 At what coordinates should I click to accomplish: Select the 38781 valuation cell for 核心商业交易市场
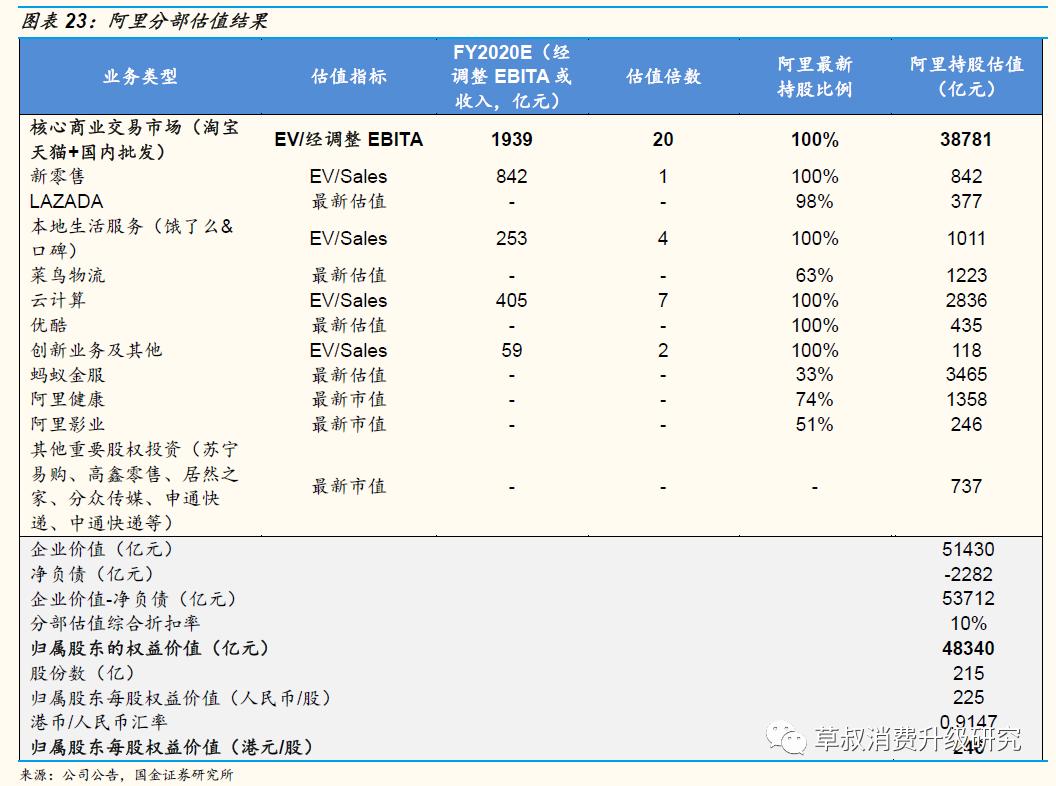click(x=968, y=140)
